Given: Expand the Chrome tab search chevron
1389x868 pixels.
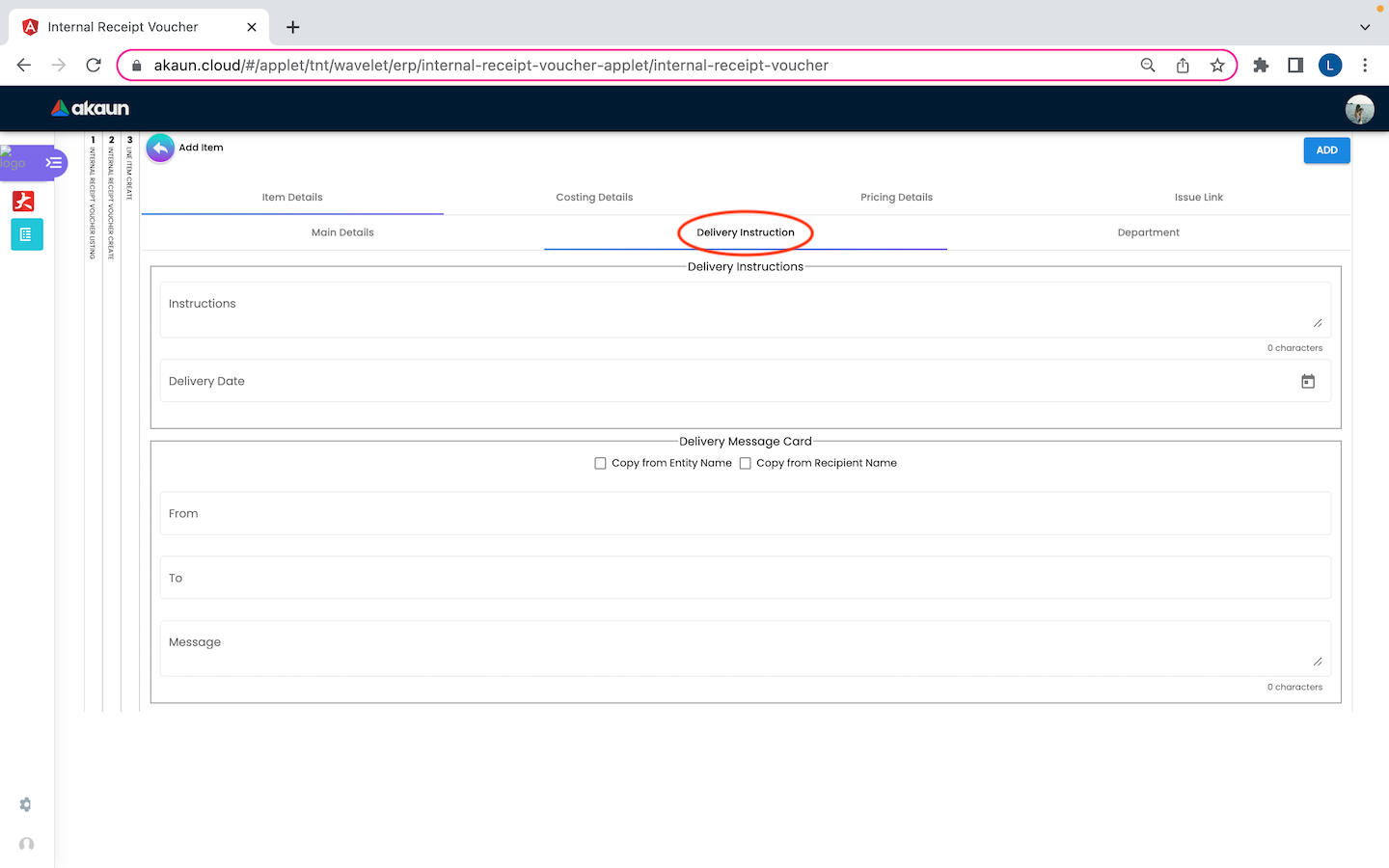Looking at the screenshot, I should click(x=1364, y=27).
